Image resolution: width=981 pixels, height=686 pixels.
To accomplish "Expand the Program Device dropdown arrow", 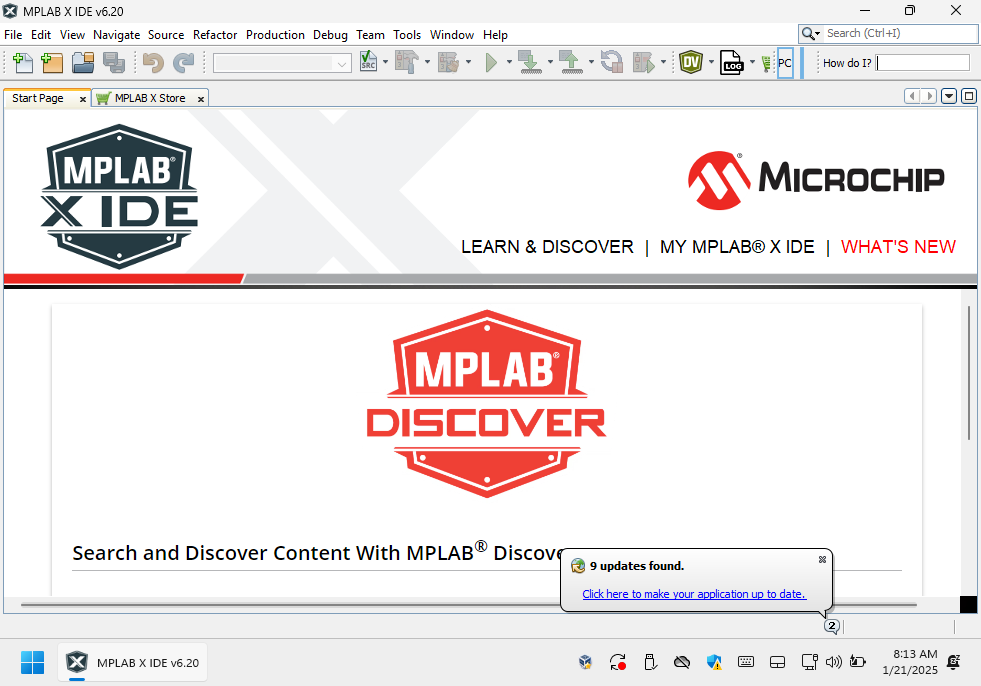I will pyautogui.click(x=550, y=62).
